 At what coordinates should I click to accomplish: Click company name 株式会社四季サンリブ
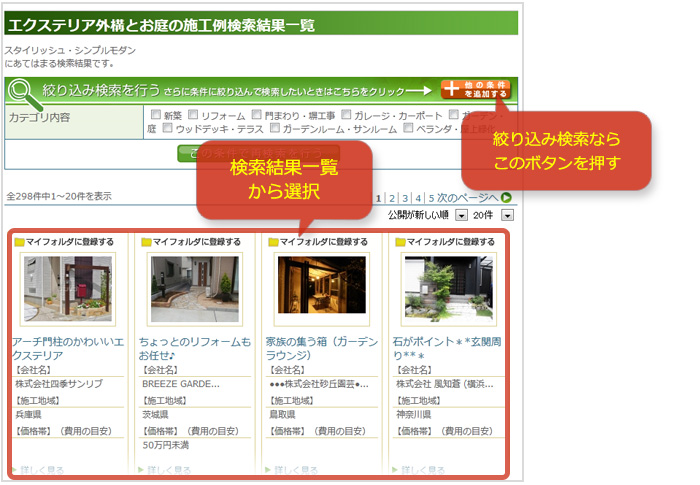[x=59, y=384]
